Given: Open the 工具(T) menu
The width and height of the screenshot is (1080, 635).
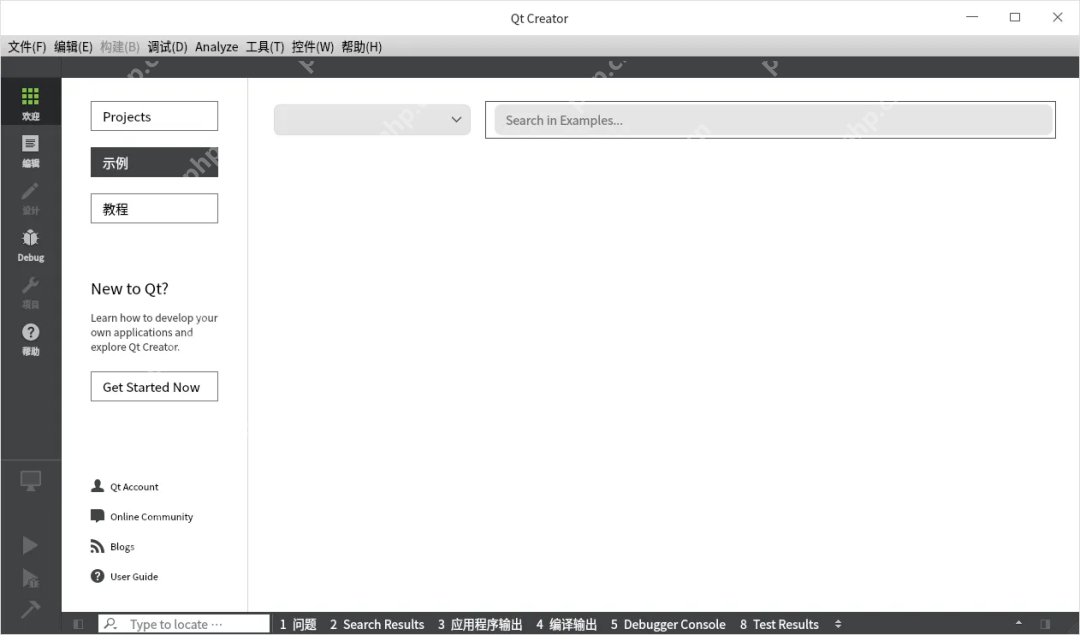Looking at the screenshot, I should (265, 46).
